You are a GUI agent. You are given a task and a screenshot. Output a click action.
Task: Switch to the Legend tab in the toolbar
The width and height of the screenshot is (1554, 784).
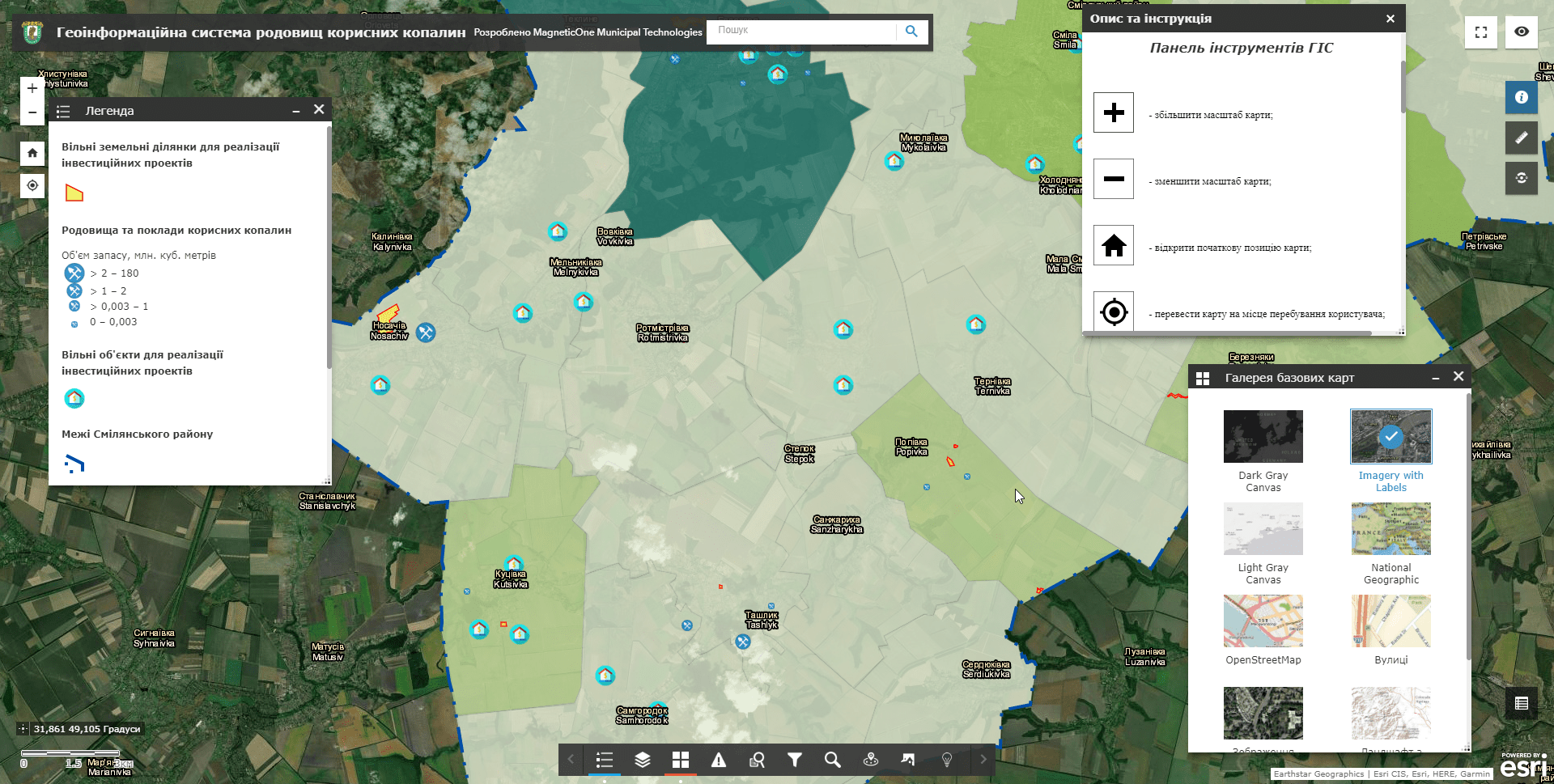coord(604,760)
